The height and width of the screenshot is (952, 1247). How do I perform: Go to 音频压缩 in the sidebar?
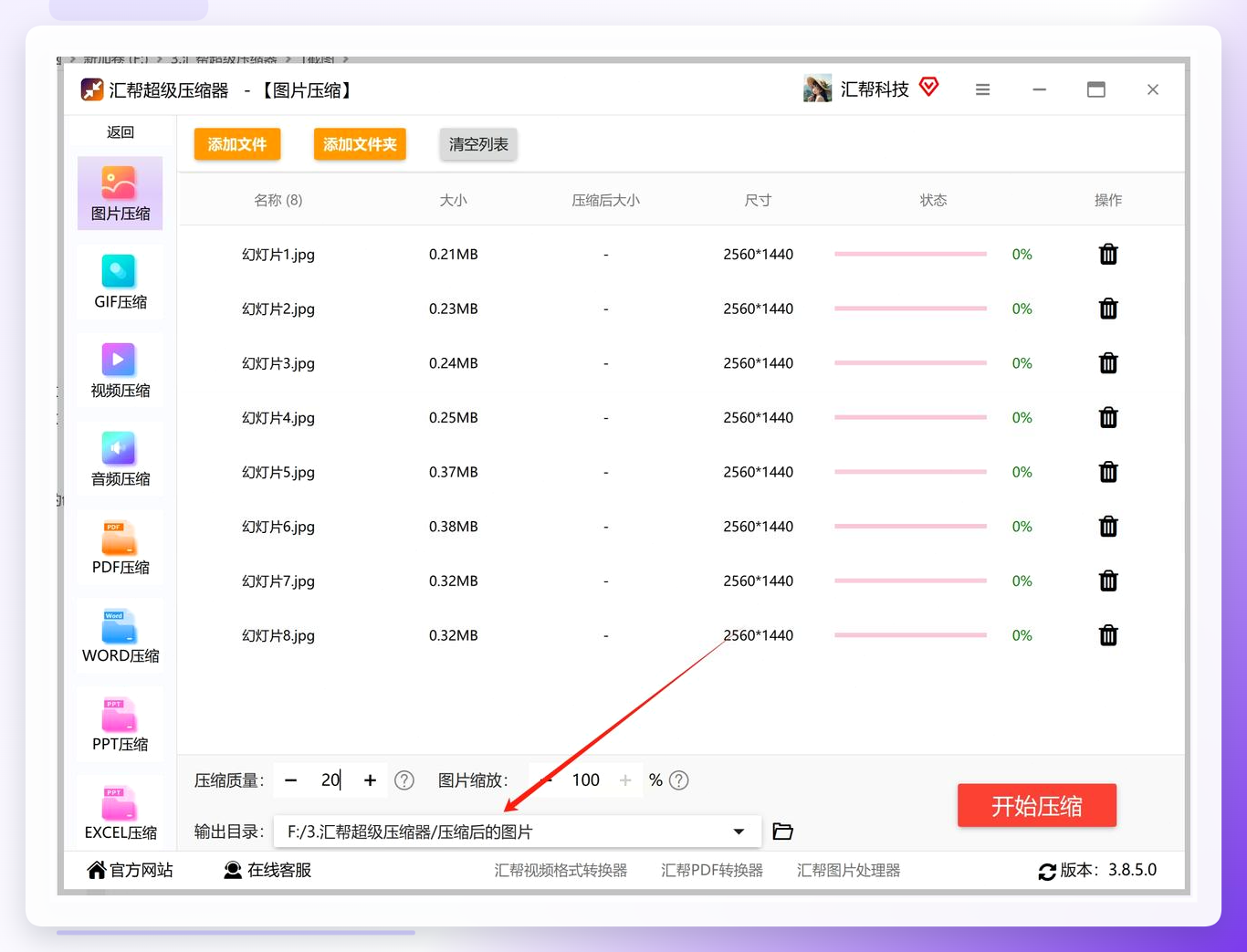click(121, 459)
